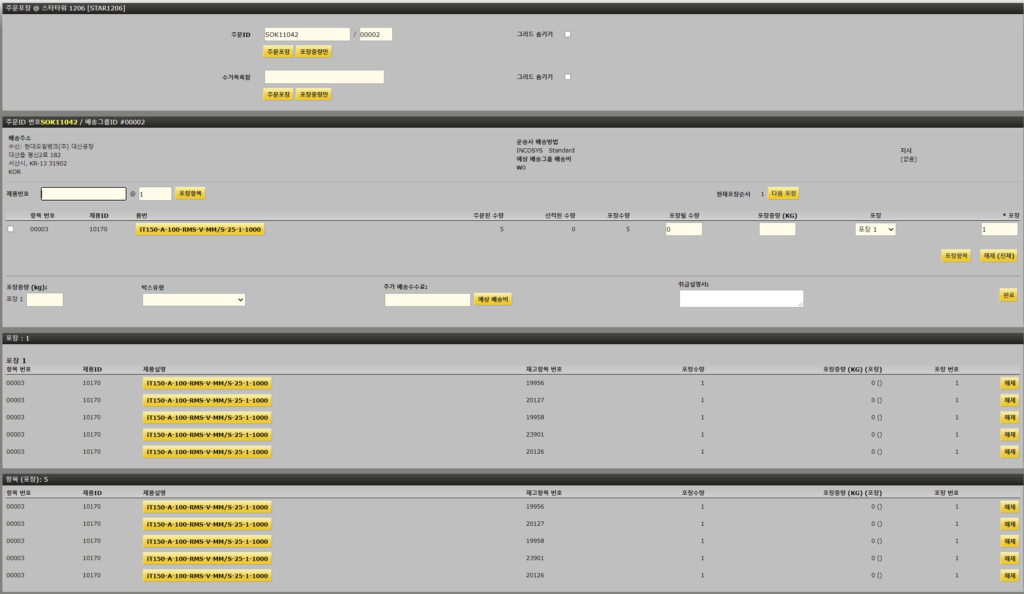
Task: Tick the checkbox for item row 00003
Action: click(11, 229)
